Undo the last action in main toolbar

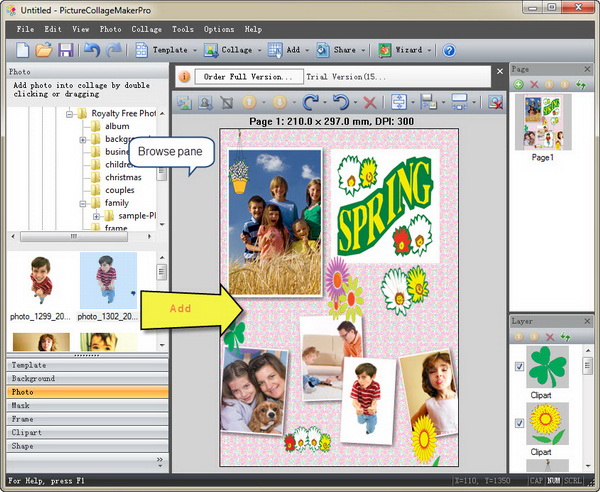click(x=92, y=50)
